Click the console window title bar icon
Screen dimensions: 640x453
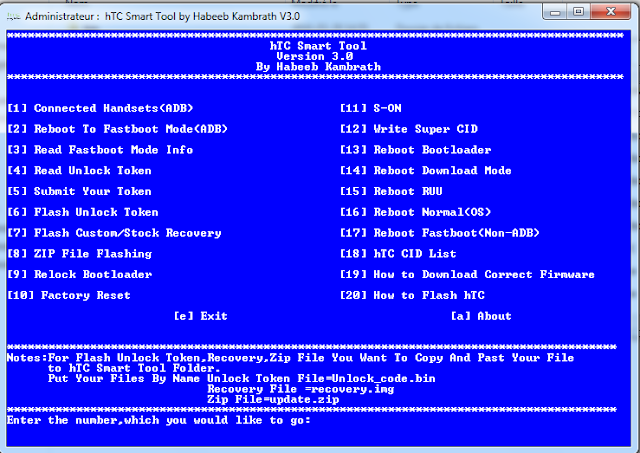(x=13, y=16)
